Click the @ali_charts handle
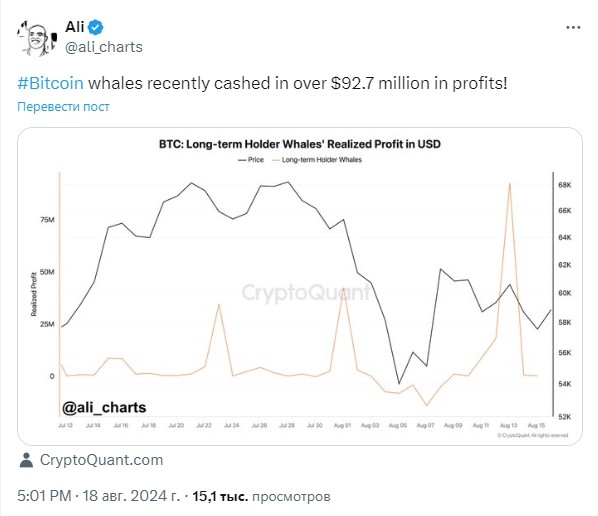The image size is (598, 516). tap(104, 47)
